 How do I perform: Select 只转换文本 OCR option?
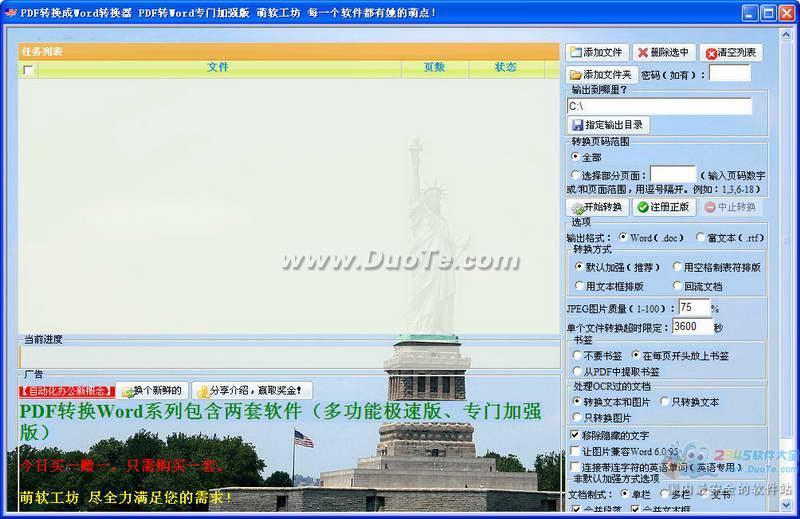coord(664,402)
